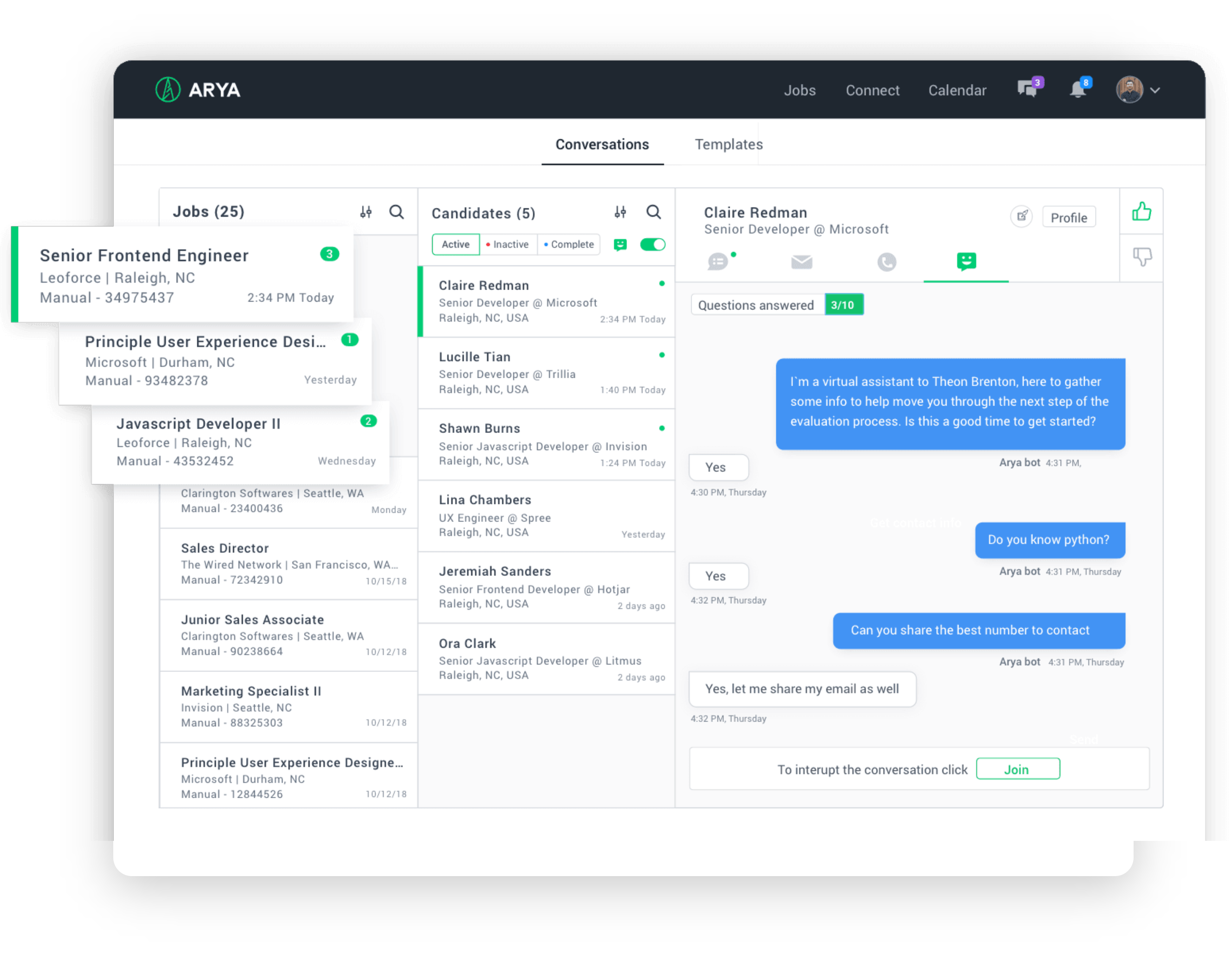
Task: Select the Complete candidates filter
Action: click(569, 244)
